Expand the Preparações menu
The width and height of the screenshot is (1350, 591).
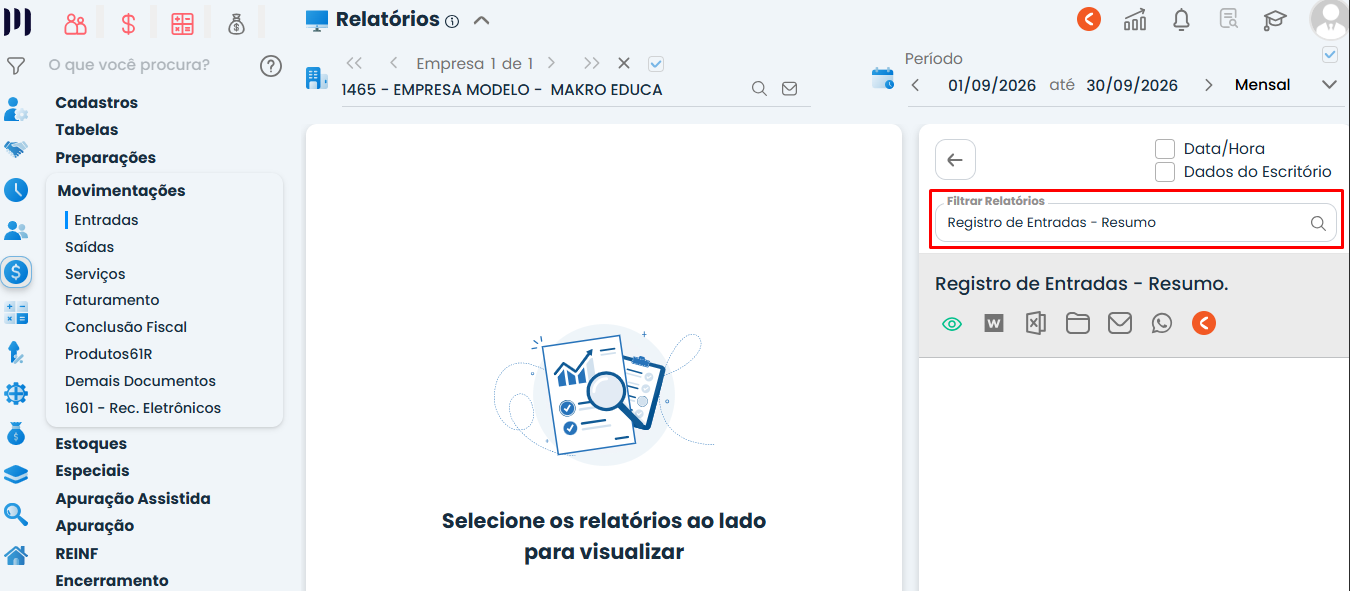point(106,157)
